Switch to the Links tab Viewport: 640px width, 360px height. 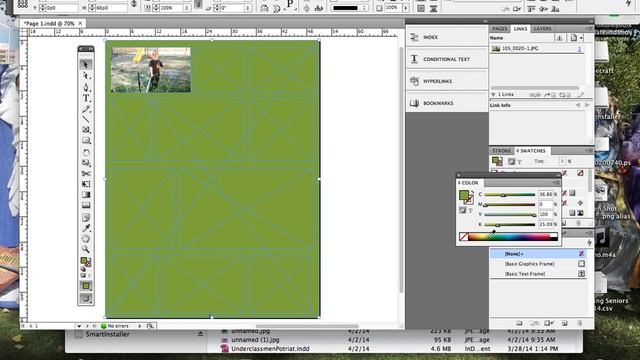tap(520, 29)
